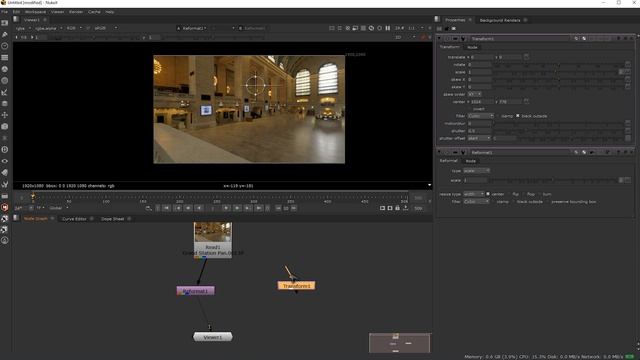Image resolution: width=640 pixels, height=360 pixels.
Task: Click the Node Graph pane content-menu icon
Action: click(16, 218)
